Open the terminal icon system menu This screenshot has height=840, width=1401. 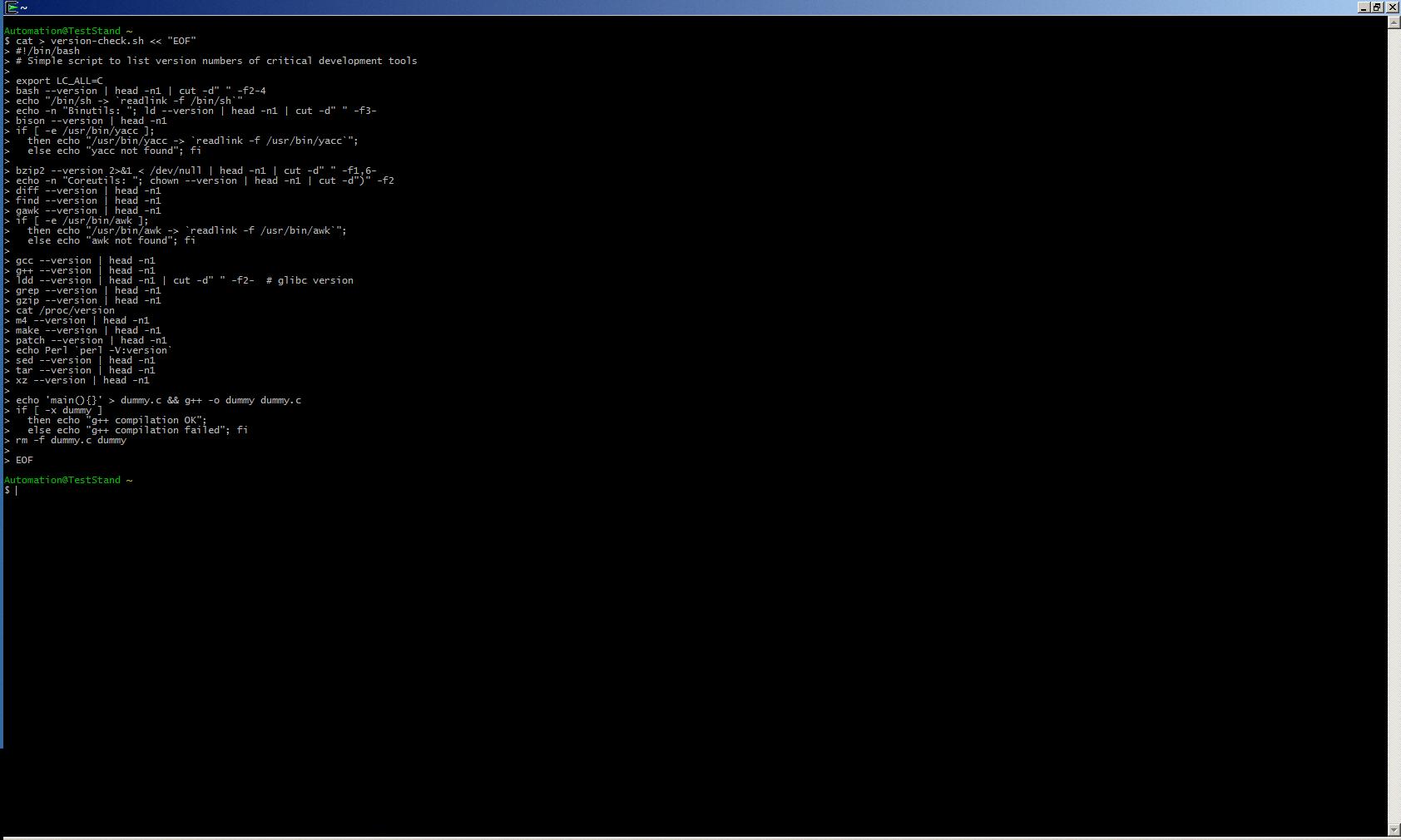tap(12, 7)
